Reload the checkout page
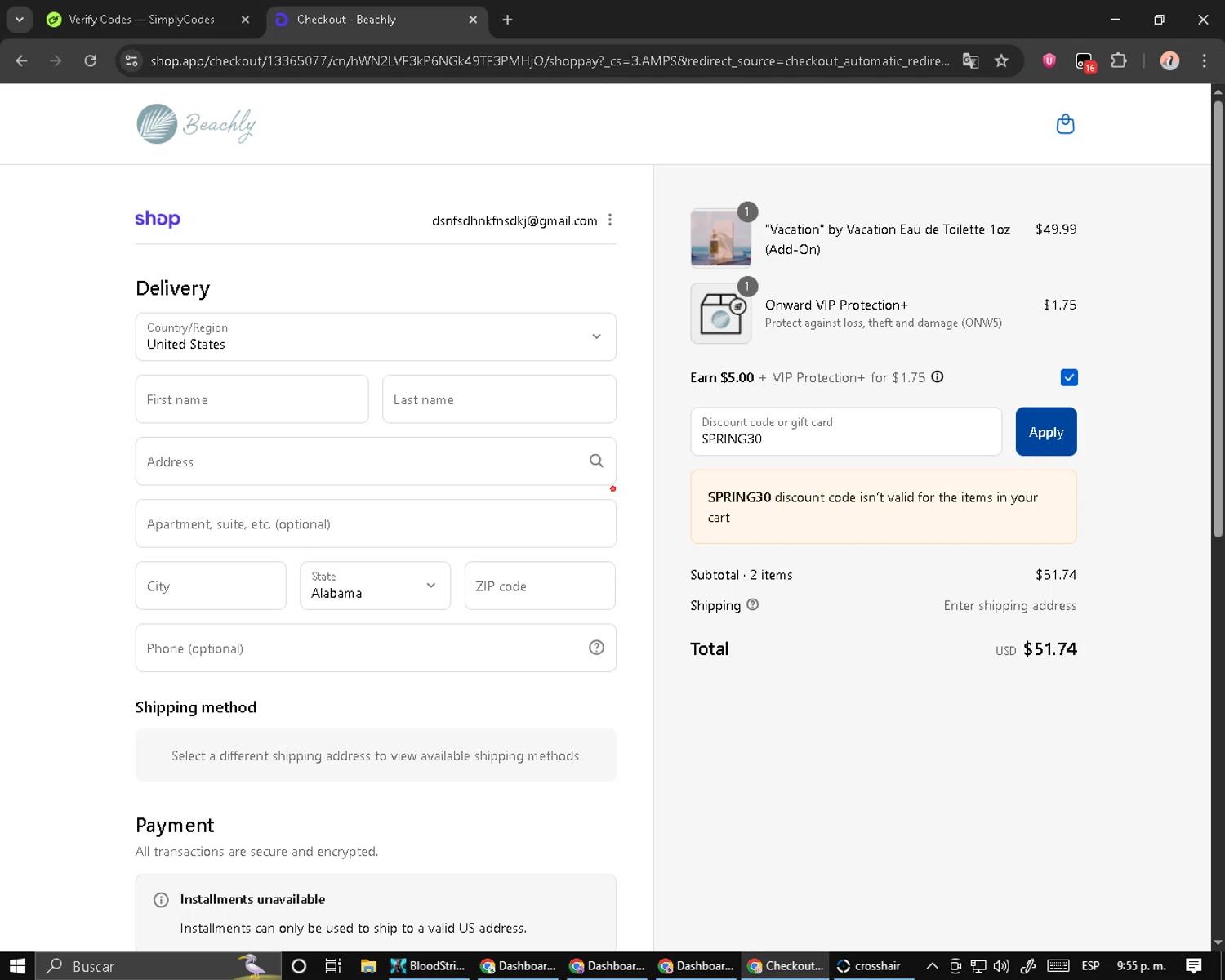Viewport: 1225px width, 980px height. (x=91, y=60)
